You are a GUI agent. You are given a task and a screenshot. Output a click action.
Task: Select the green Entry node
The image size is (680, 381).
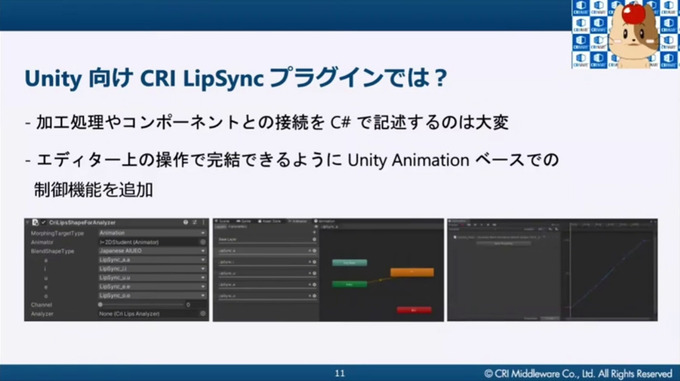tap(350, 284)
